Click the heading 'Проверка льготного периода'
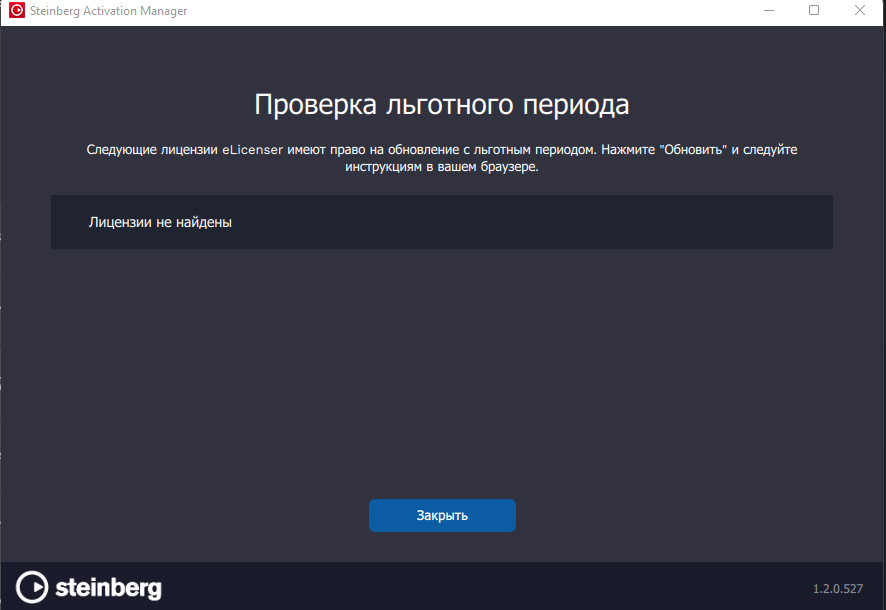886x610 pixels. click(x=442, y=104)
